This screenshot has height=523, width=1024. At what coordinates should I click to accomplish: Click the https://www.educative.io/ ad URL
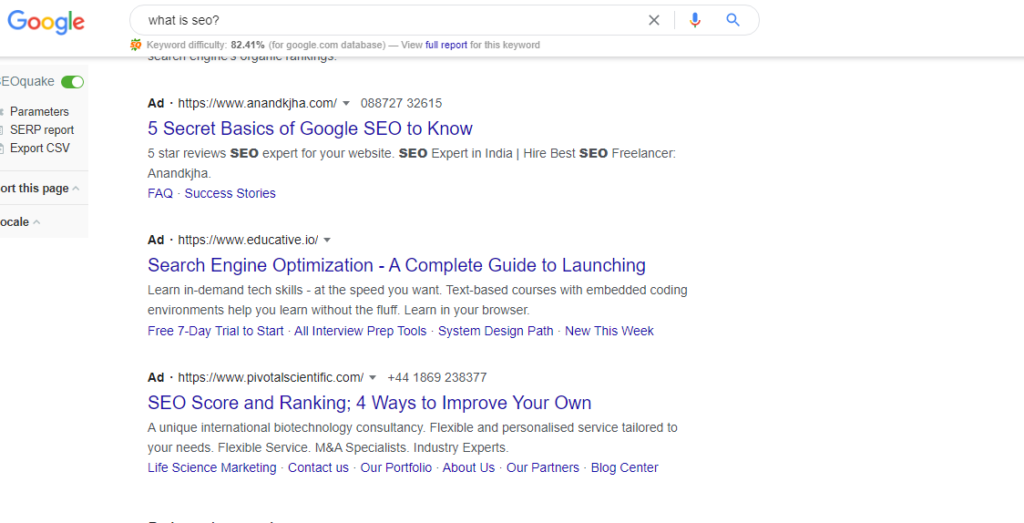(x=248, y=240)
